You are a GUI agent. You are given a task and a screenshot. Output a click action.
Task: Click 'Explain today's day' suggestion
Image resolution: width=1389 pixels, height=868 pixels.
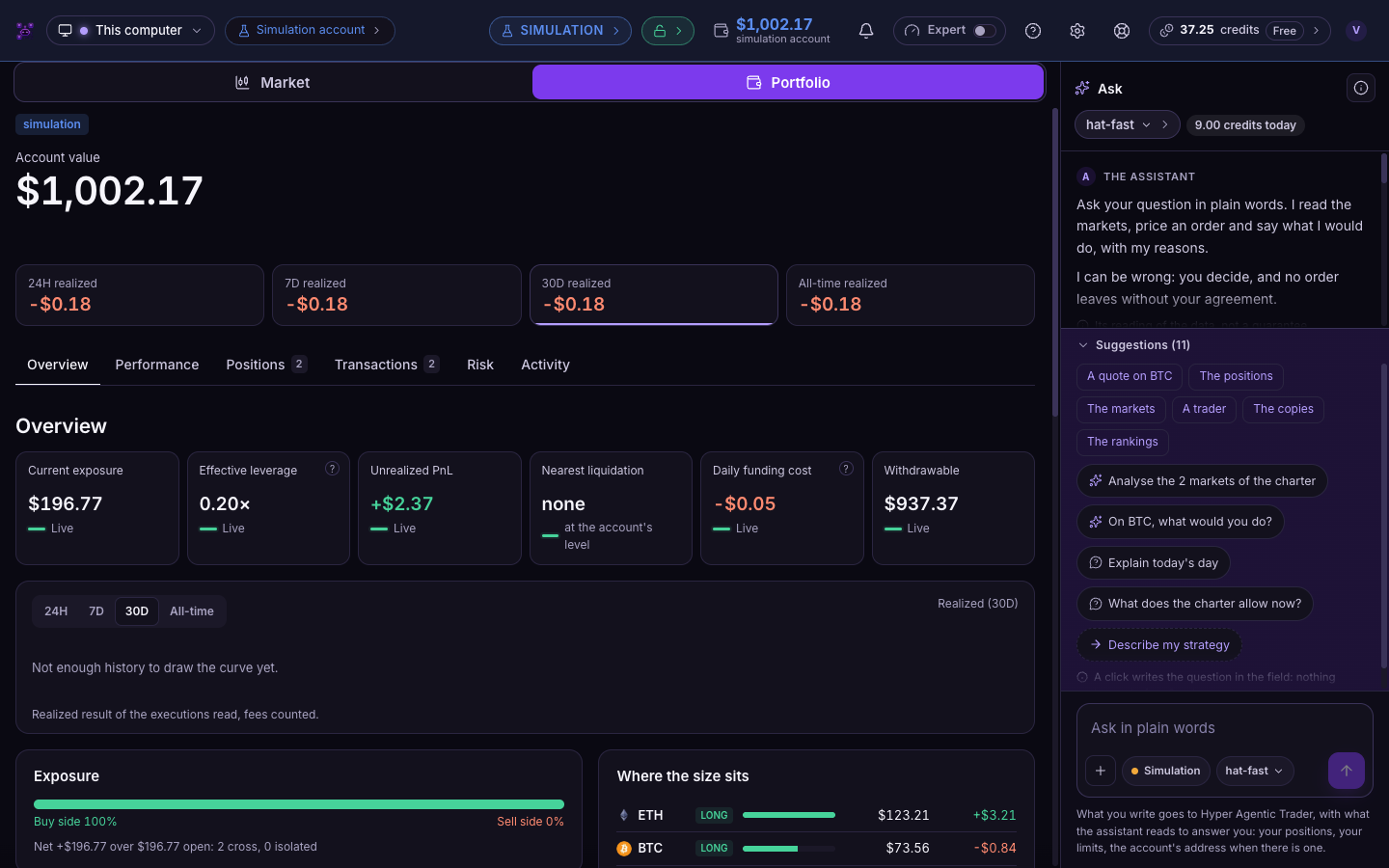(1154, 563)
